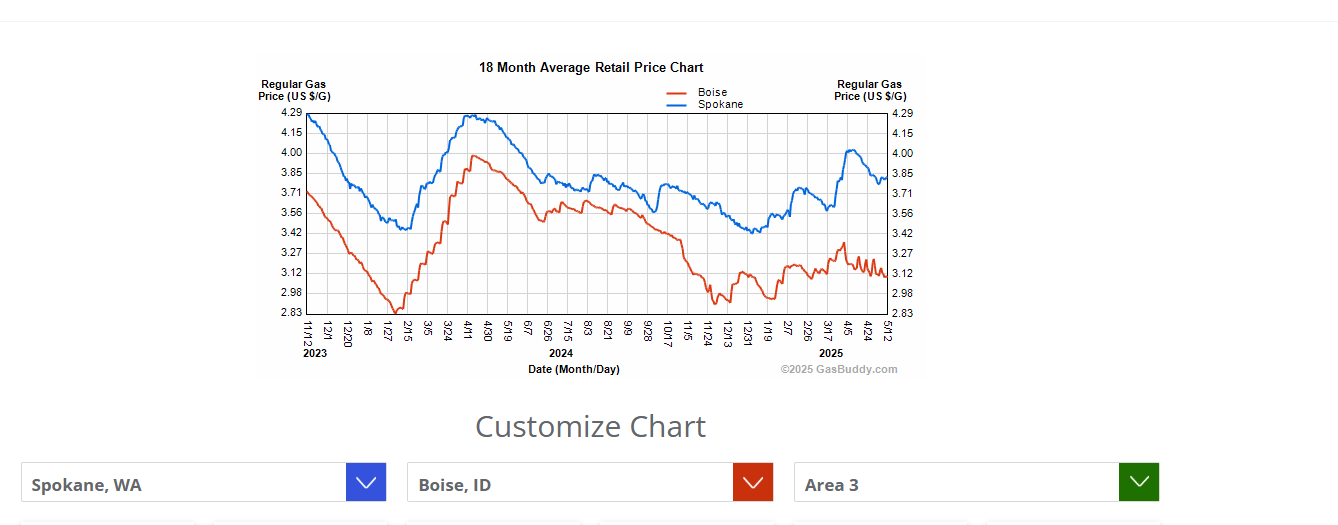The image size is (1338, 525).
Task: Click the green arrow on Area 3 dropdown
Action: pyautogui.click(x=1139, y=482)
